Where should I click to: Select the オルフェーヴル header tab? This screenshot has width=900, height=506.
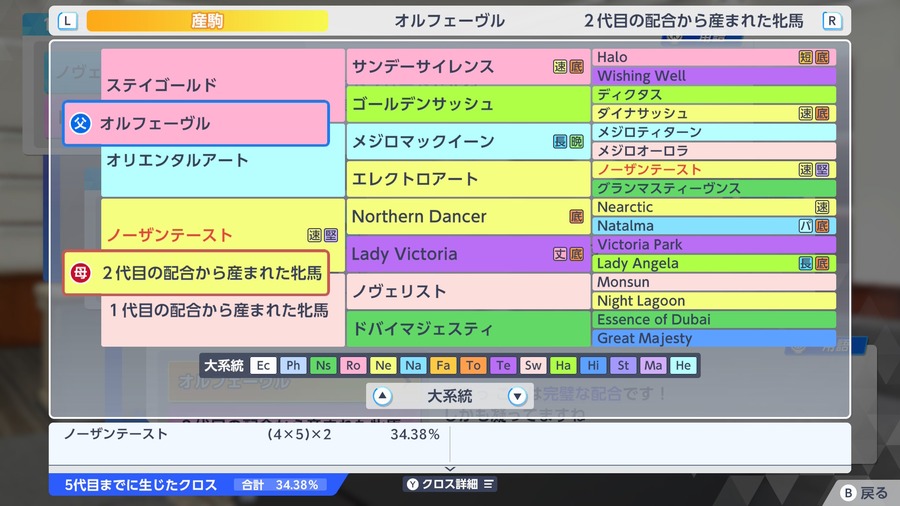[x=449, y=21]
